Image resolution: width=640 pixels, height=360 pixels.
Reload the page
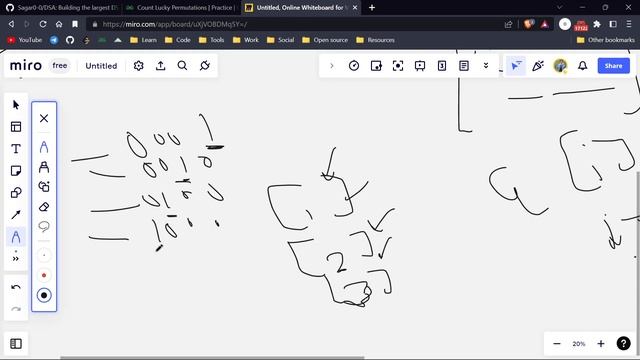pos(43,24)
